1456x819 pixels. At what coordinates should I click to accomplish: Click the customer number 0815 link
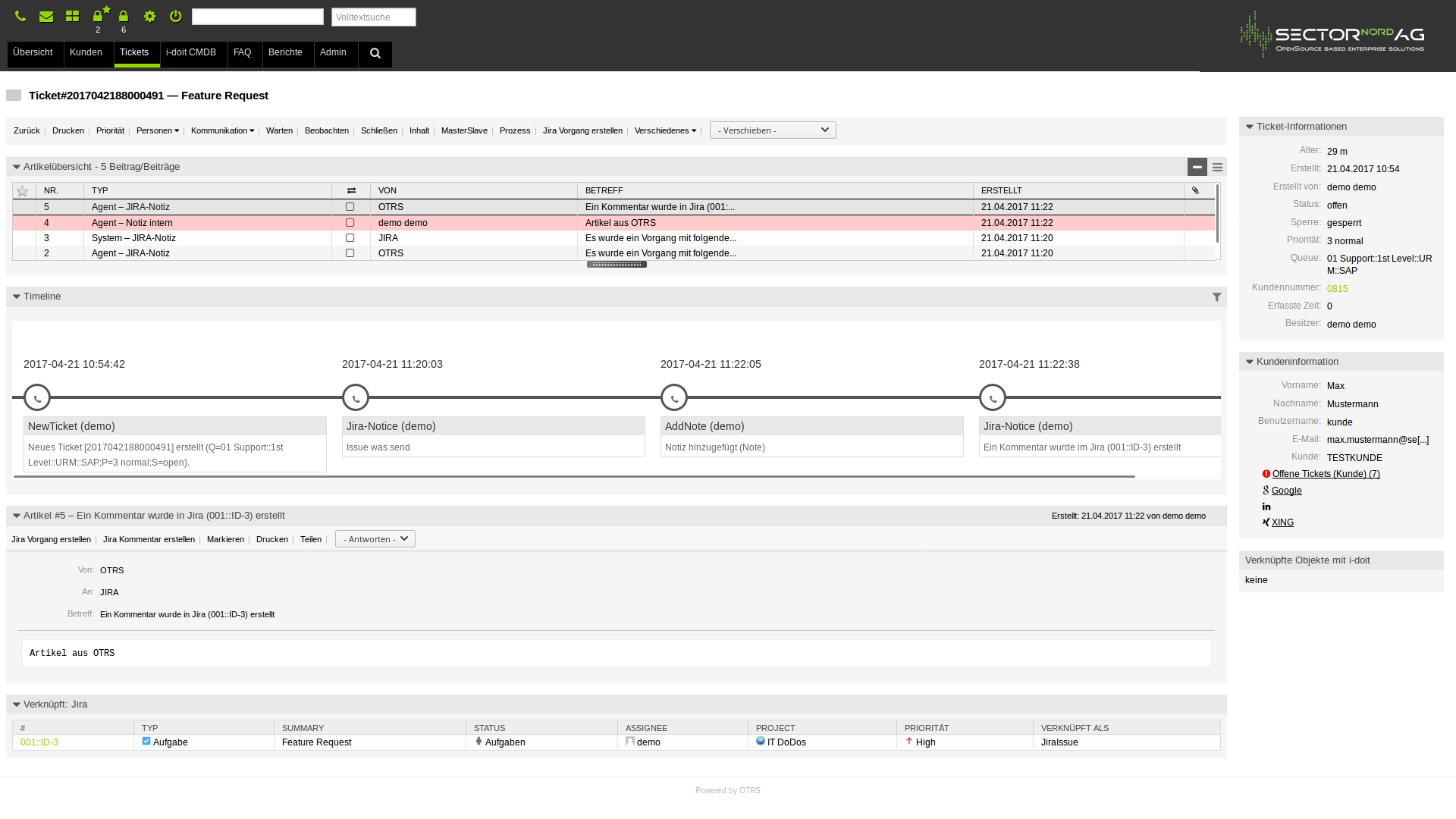coord(1337,289)
